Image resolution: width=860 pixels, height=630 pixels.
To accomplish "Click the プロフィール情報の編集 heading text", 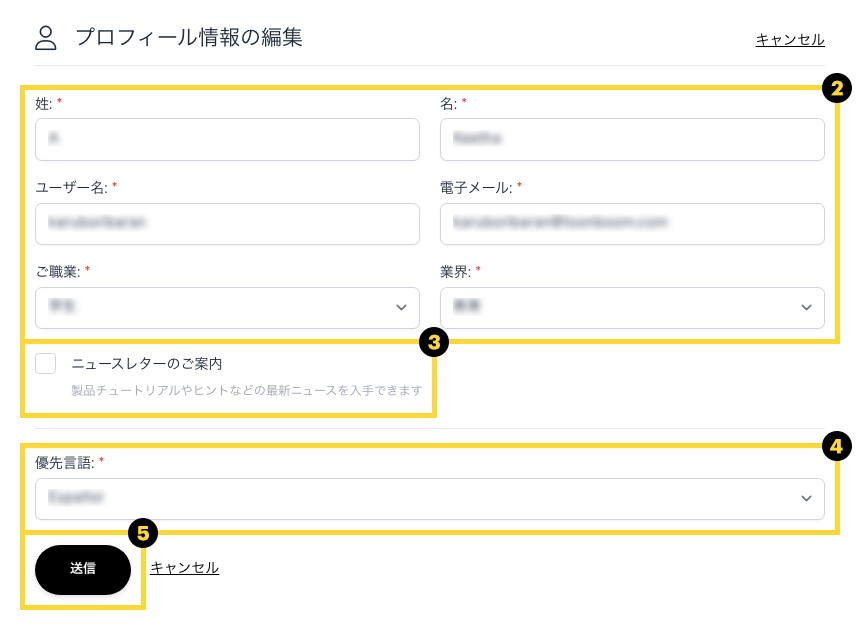I will [189, 38].
